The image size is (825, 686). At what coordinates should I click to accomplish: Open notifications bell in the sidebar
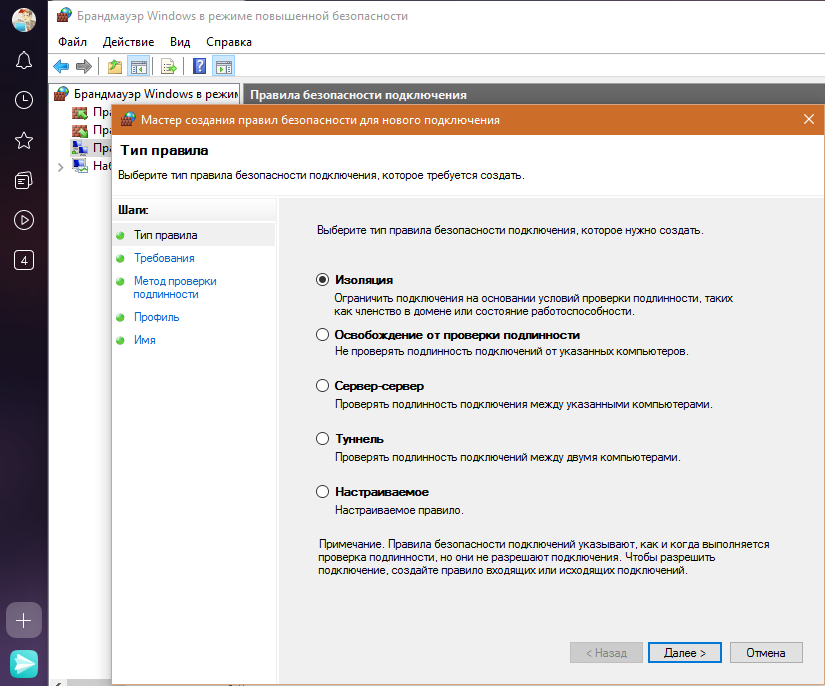pos(24,60)
